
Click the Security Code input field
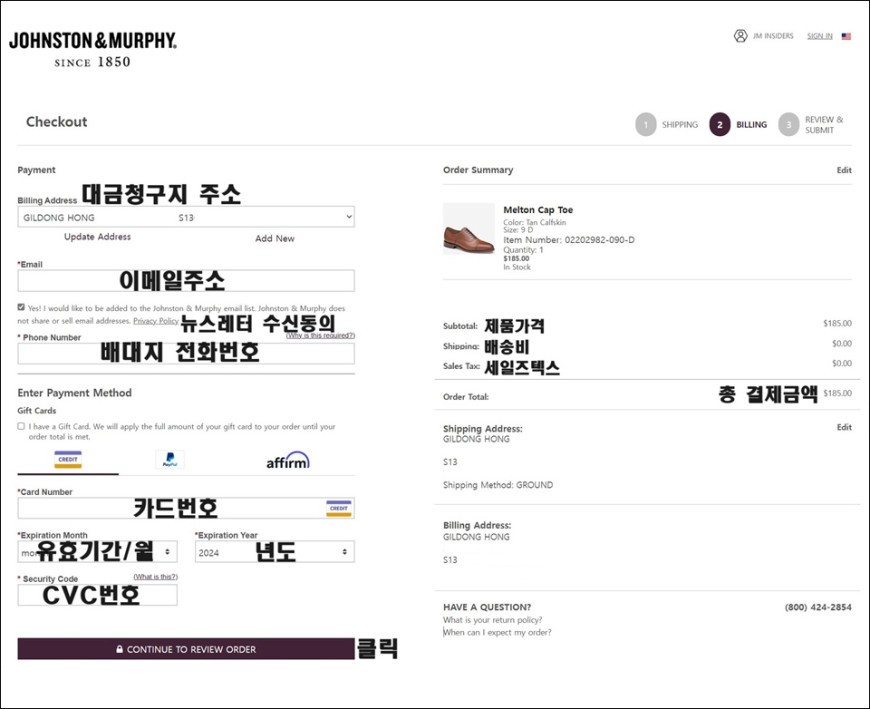pyautogui.click(x=98, y=595)
